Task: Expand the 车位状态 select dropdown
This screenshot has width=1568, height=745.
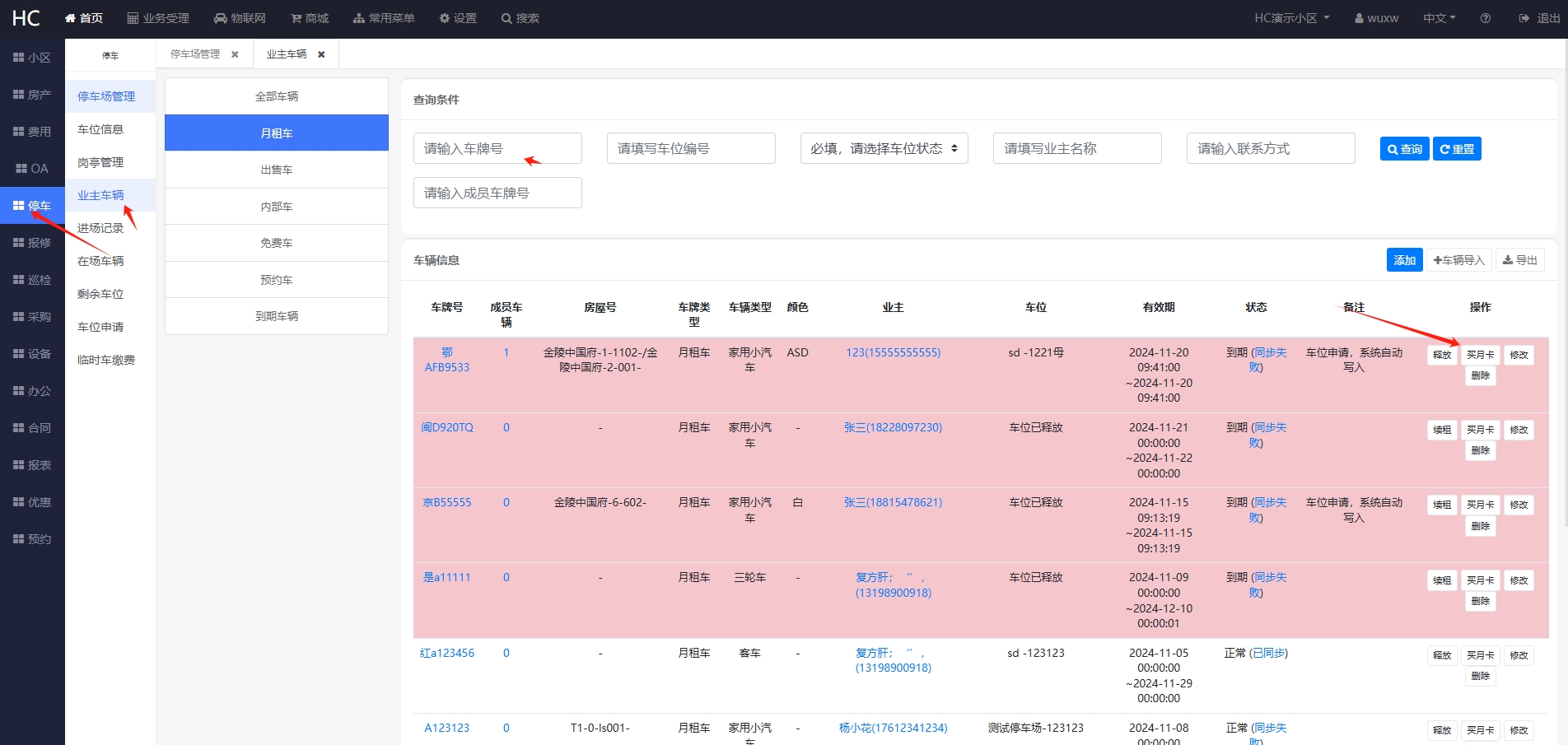Action: 884,148
